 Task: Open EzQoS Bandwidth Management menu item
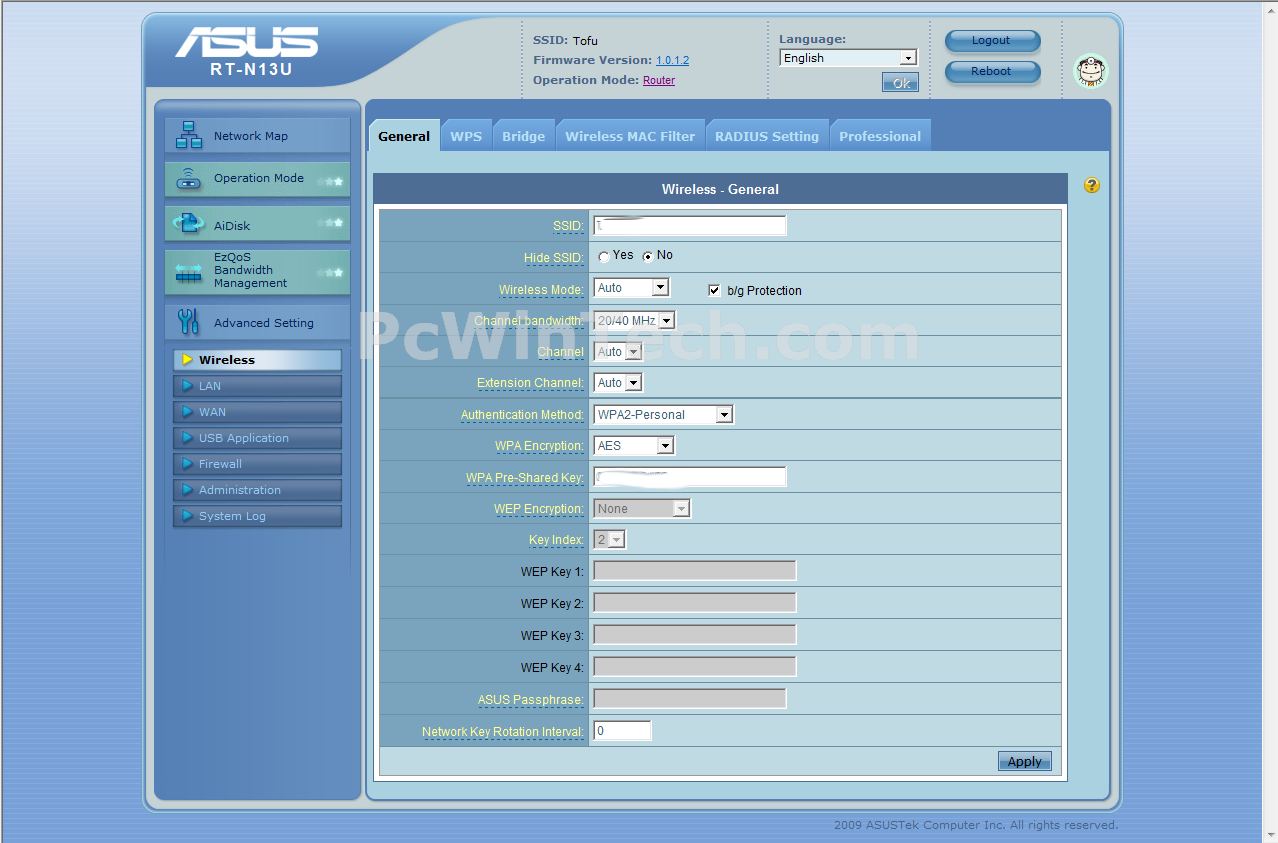[x=257, y=271]
